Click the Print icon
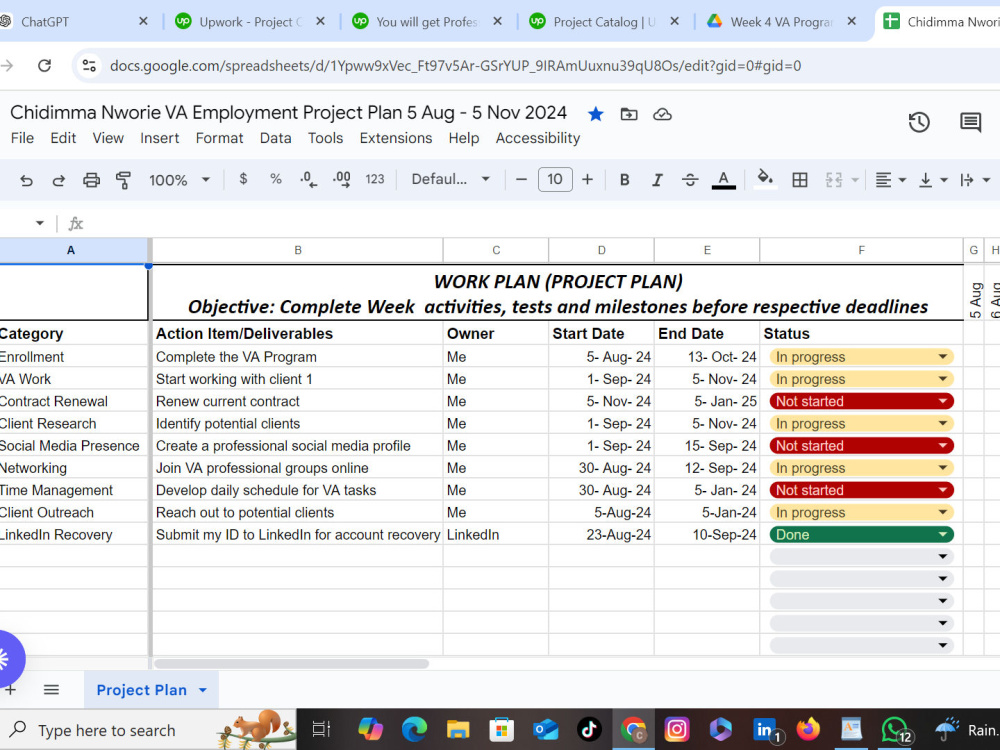The height and width of the screenshot is (750, 1000). pos(91,180)
